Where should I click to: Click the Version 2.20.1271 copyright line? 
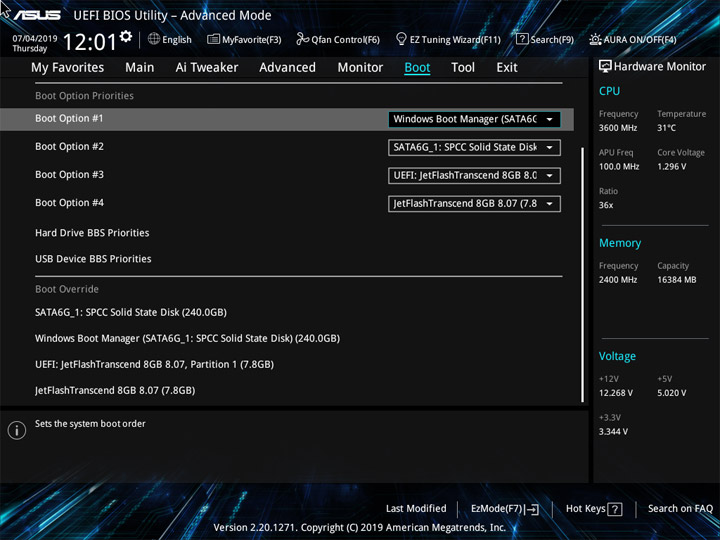point(360,528)
